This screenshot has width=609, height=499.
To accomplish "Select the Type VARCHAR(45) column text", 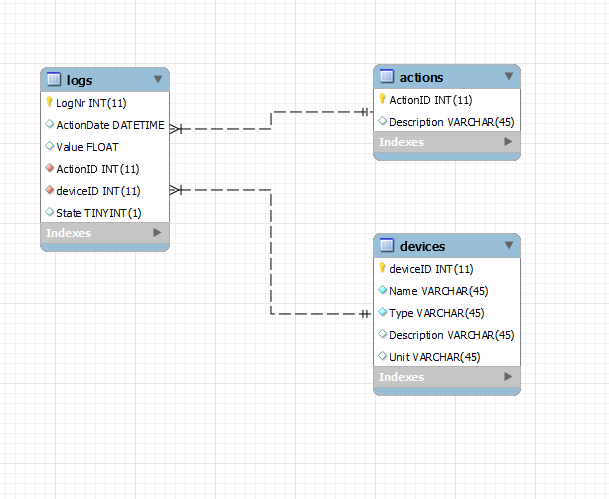I will pos(437,313).
